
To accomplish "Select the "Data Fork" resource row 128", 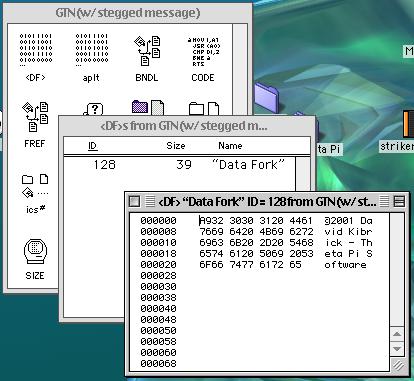I will pyautogui.click(x=179, y=164).
